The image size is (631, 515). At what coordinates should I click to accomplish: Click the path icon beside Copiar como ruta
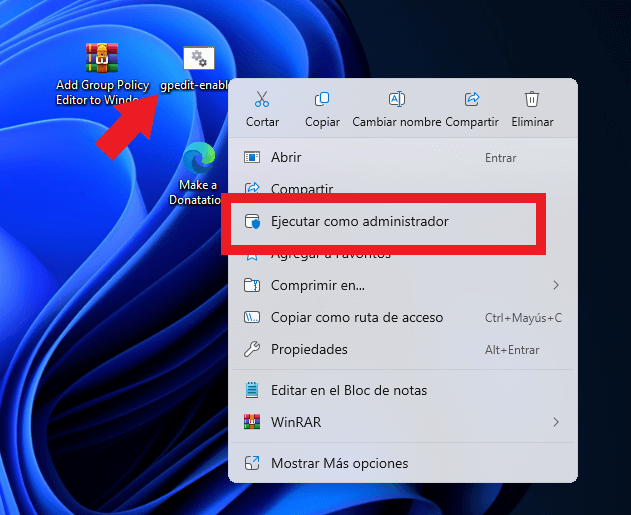(252, 317)
